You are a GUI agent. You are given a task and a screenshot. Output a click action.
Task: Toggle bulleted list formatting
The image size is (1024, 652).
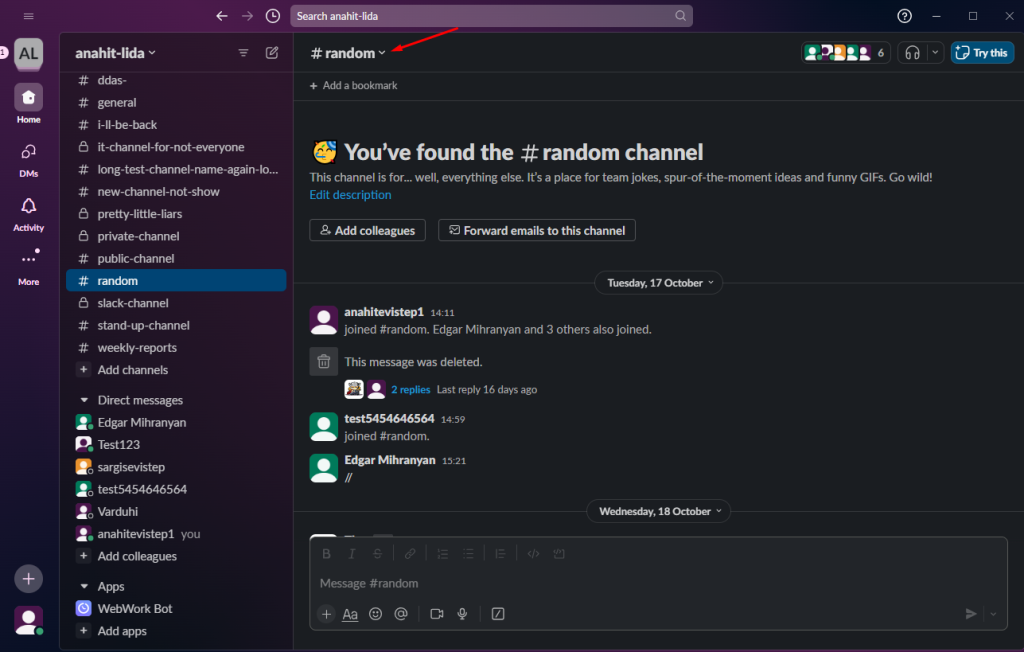468,554
